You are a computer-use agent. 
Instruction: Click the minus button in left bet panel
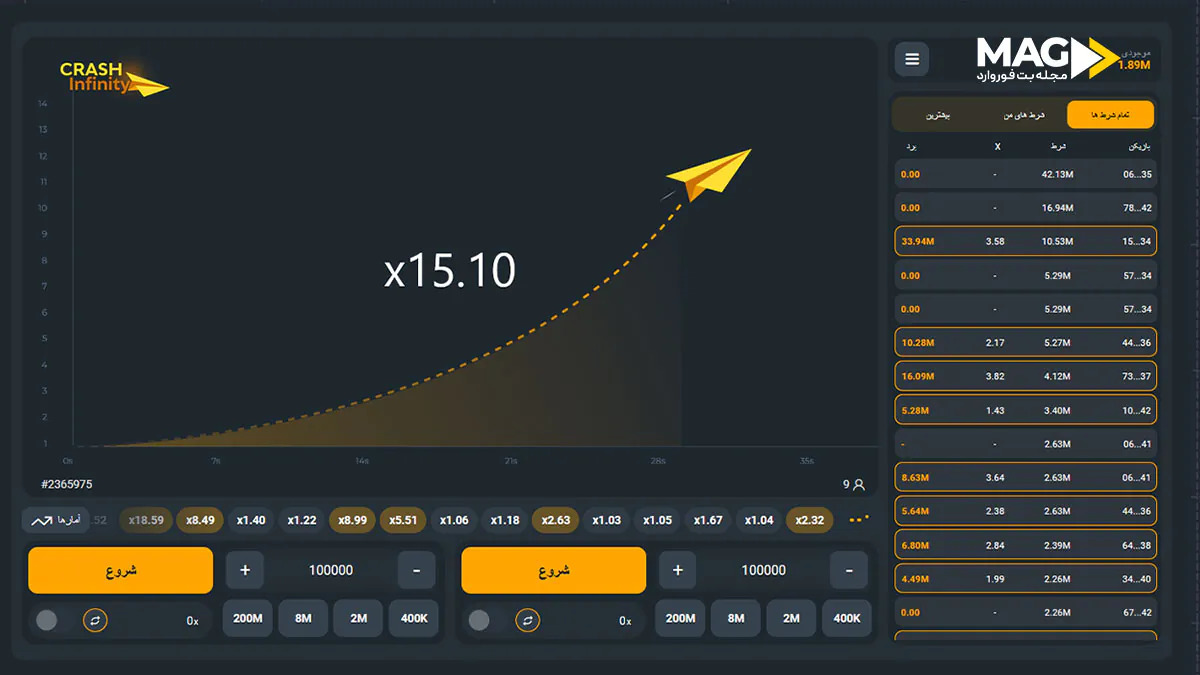(x=416, y=570)
